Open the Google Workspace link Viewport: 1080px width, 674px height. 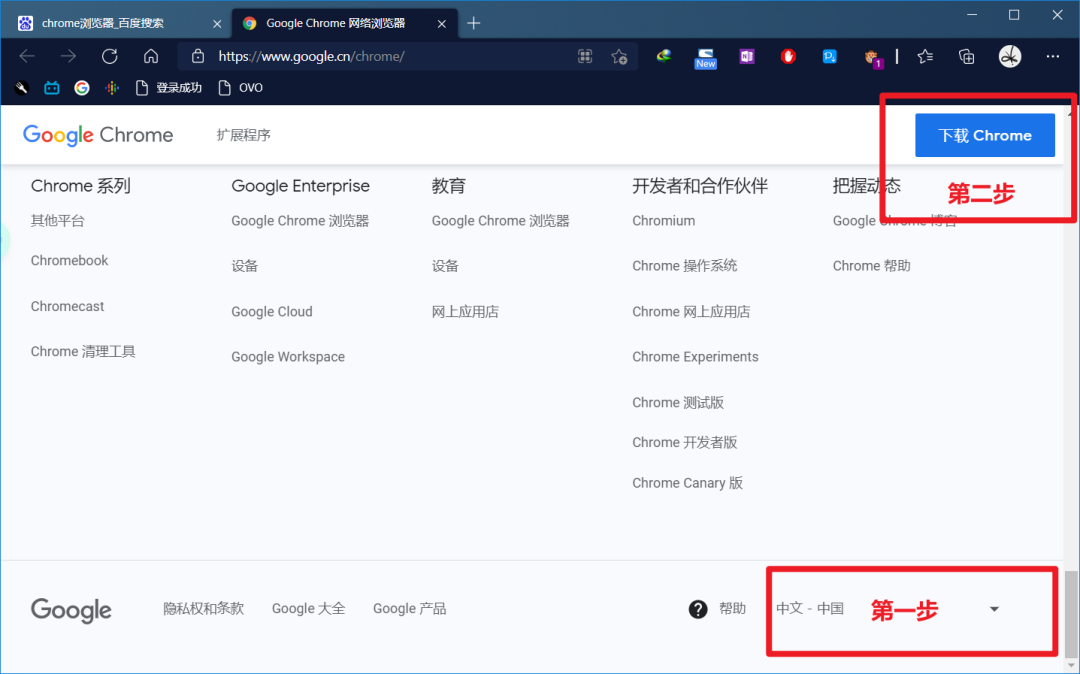288,357
